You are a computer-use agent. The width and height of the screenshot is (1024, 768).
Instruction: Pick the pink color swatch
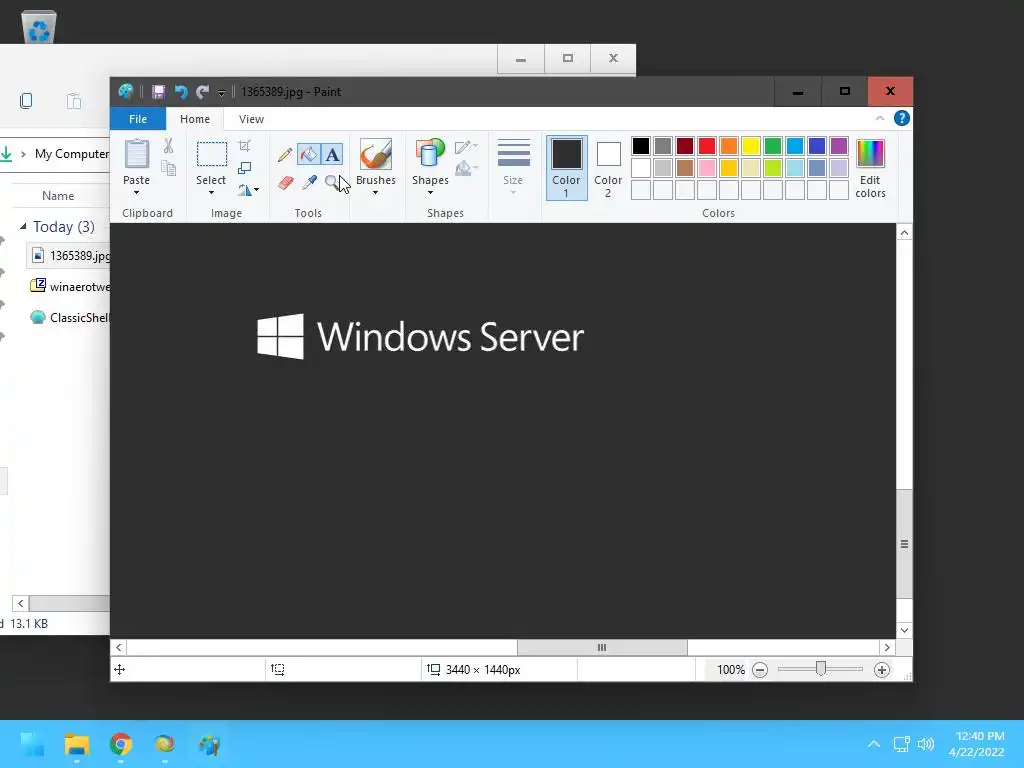707,168
